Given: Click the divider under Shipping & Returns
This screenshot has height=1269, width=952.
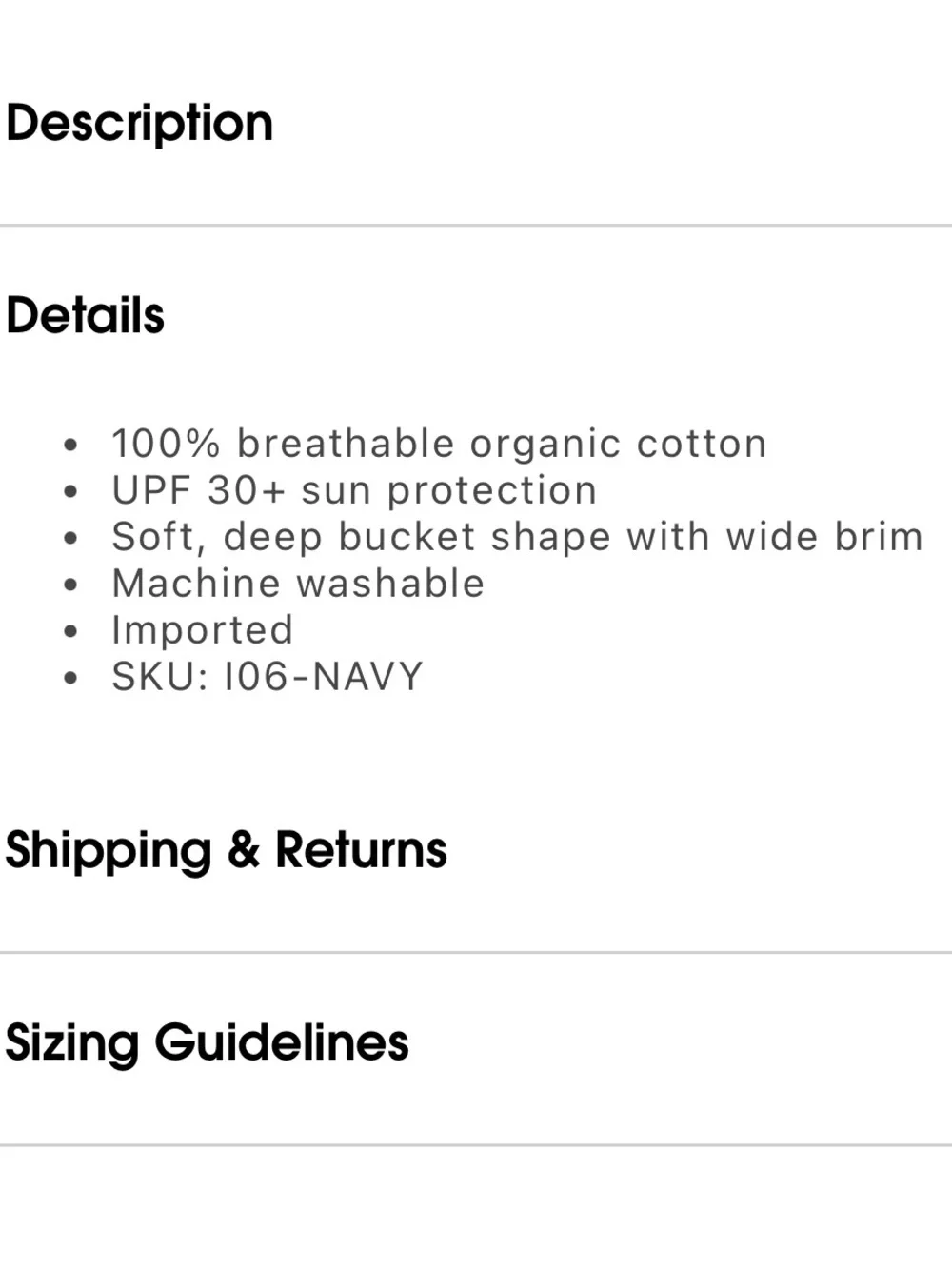Looking at the screenshot, I should coord(476,952).
